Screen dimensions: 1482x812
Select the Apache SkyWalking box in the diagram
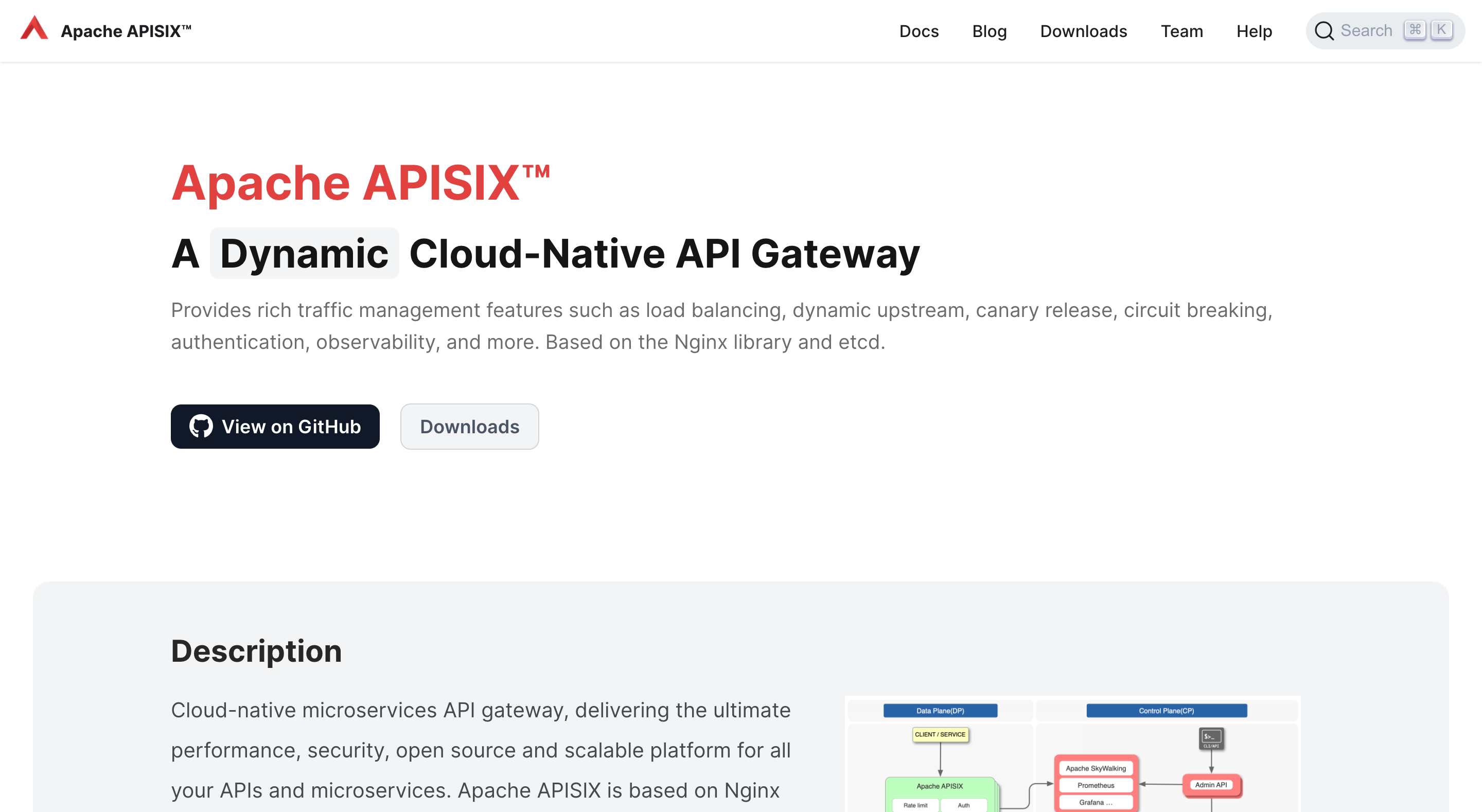[1096, 768]
